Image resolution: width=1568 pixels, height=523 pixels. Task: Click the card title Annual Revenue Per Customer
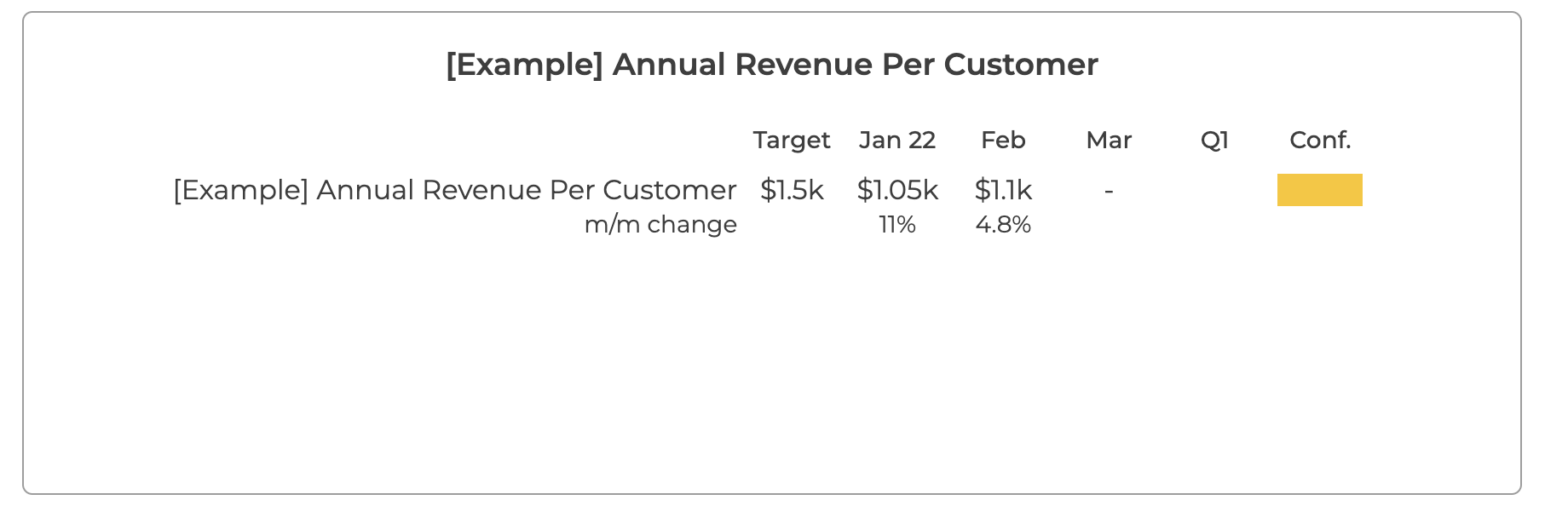pyautogui.click(x=772, y=65)
